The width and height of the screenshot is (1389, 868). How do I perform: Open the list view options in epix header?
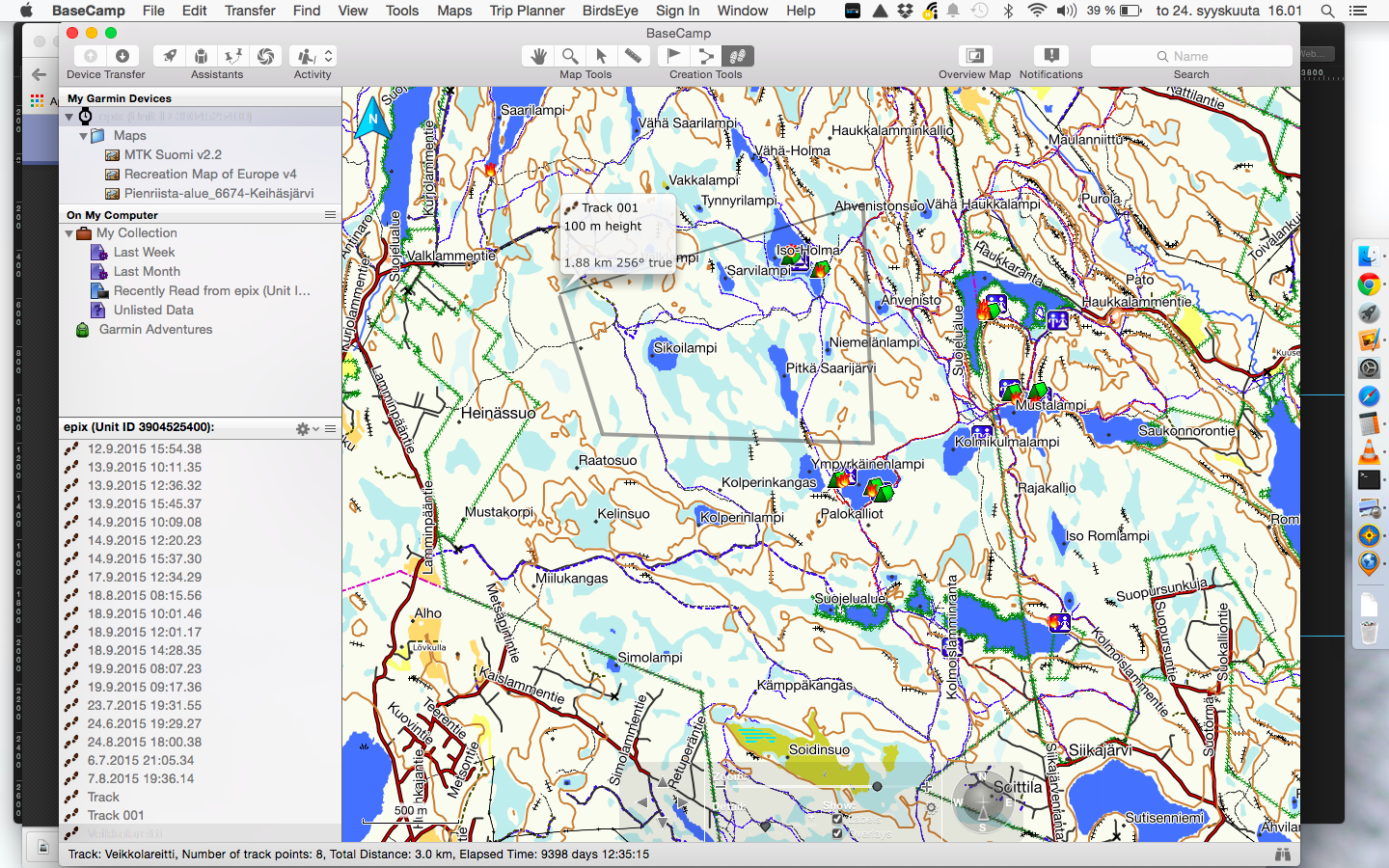click(330, 428)
